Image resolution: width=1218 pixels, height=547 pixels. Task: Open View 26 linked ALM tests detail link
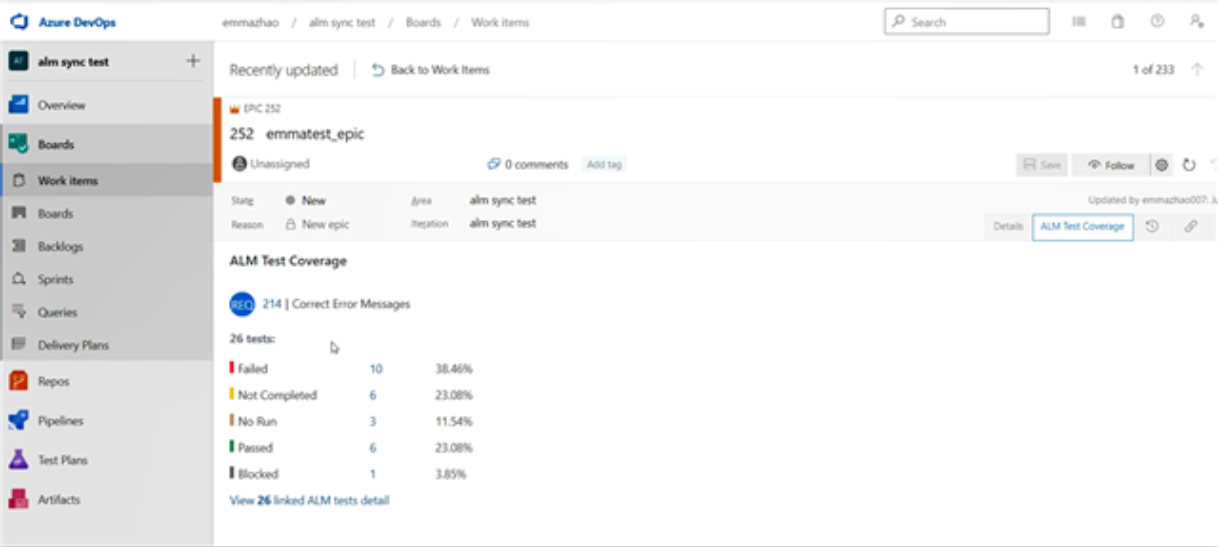[x=309, y=500]
